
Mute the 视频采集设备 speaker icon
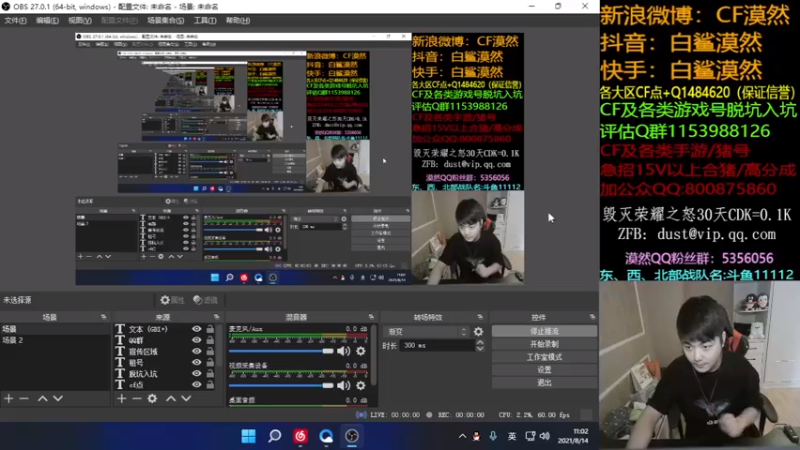[x=343, y=386]
